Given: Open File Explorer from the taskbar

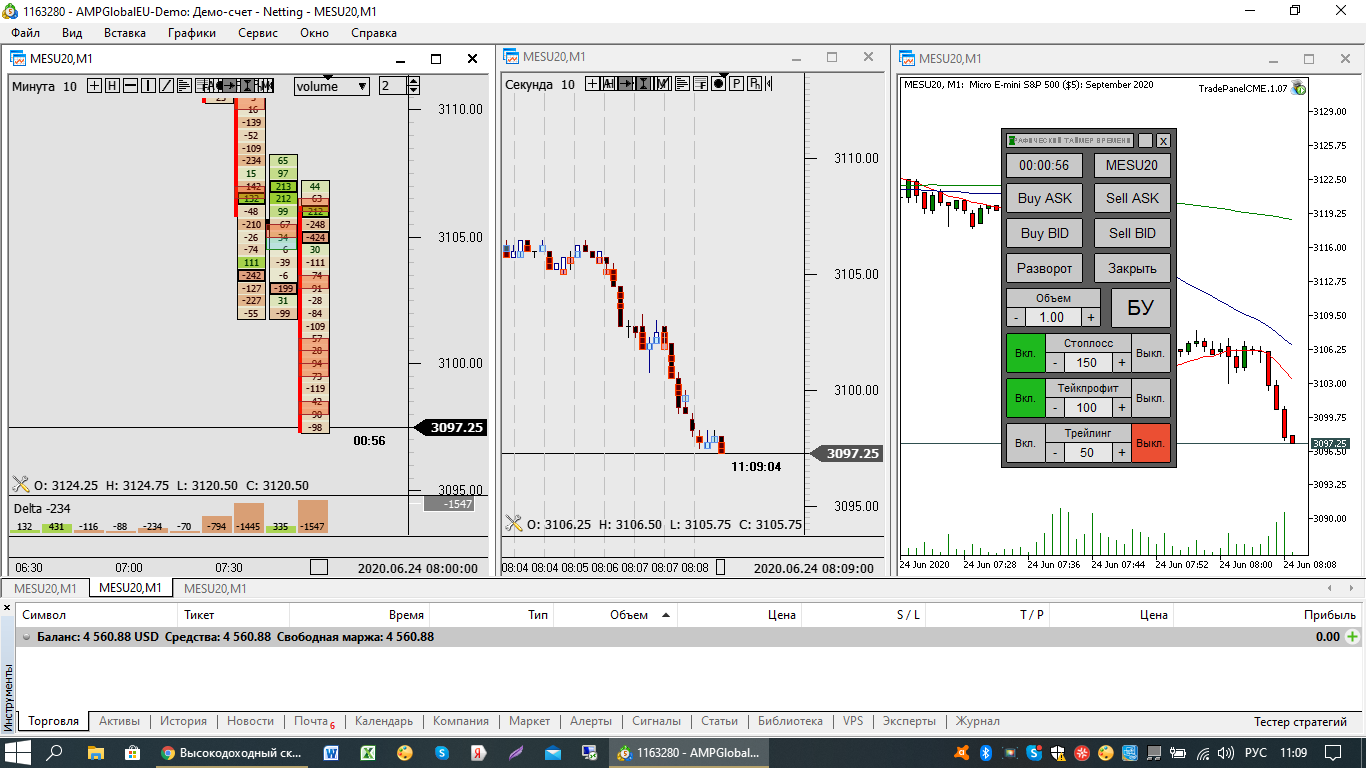Looking at the screenshot, I should click(96, 752).
